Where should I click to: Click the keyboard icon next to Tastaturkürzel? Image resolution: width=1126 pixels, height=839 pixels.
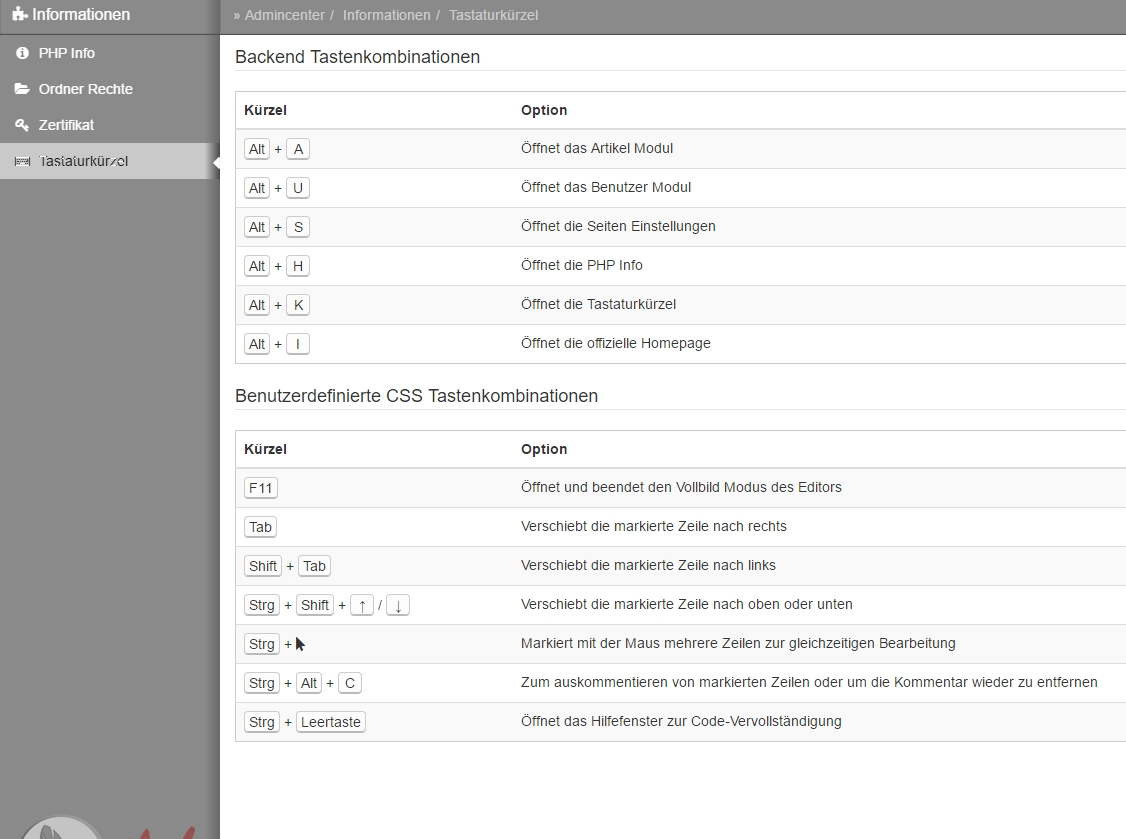coord(22,161)
